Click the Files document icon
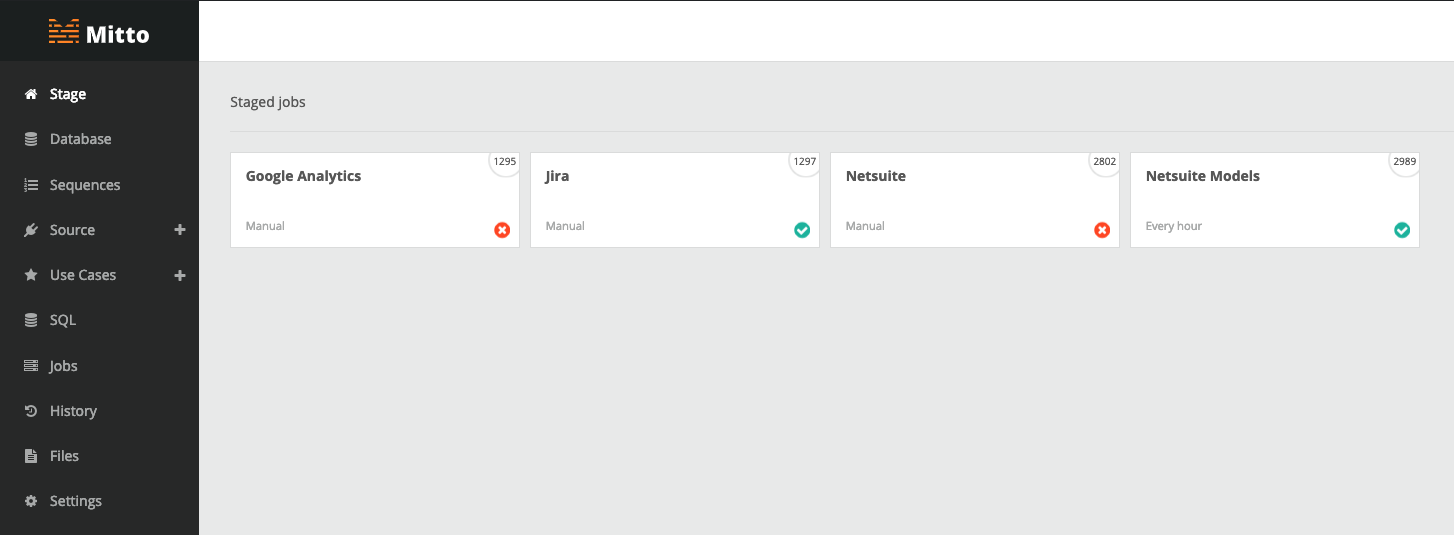The height and width of the screenshot is (535, 1454). pyautogui.click(x=31, y=456)
